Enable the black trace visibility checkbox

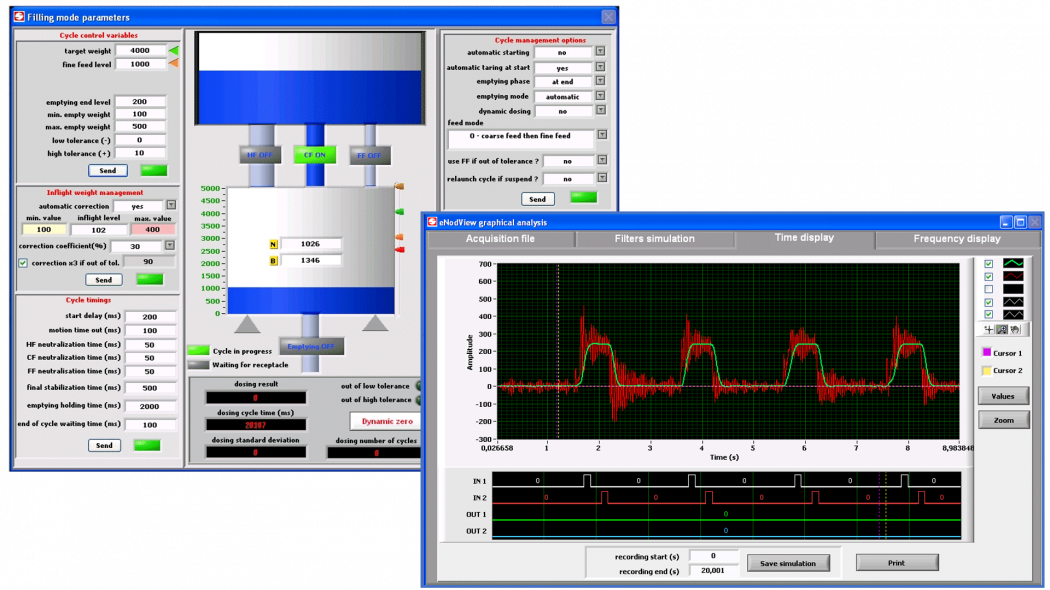pos(988,289)
